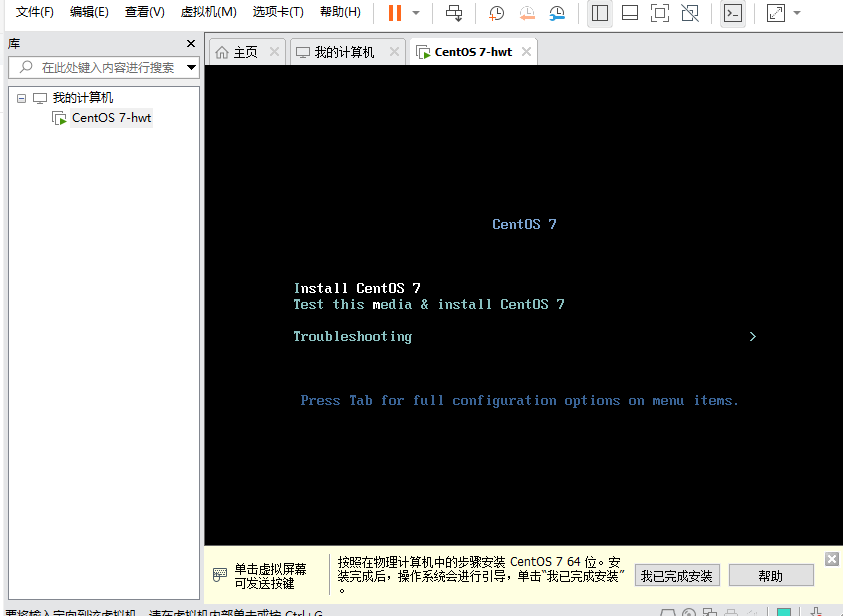Close the 我的计算机 tab
843x616 pixels.
[x=394, y=52]
